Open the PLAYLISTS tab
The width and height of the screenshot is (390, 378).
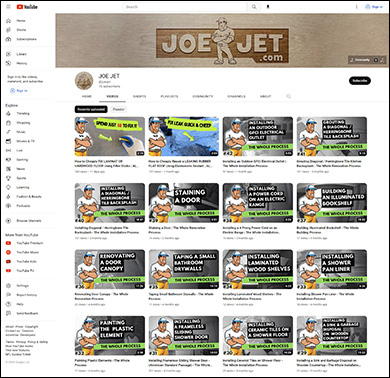tap(169, 96)
